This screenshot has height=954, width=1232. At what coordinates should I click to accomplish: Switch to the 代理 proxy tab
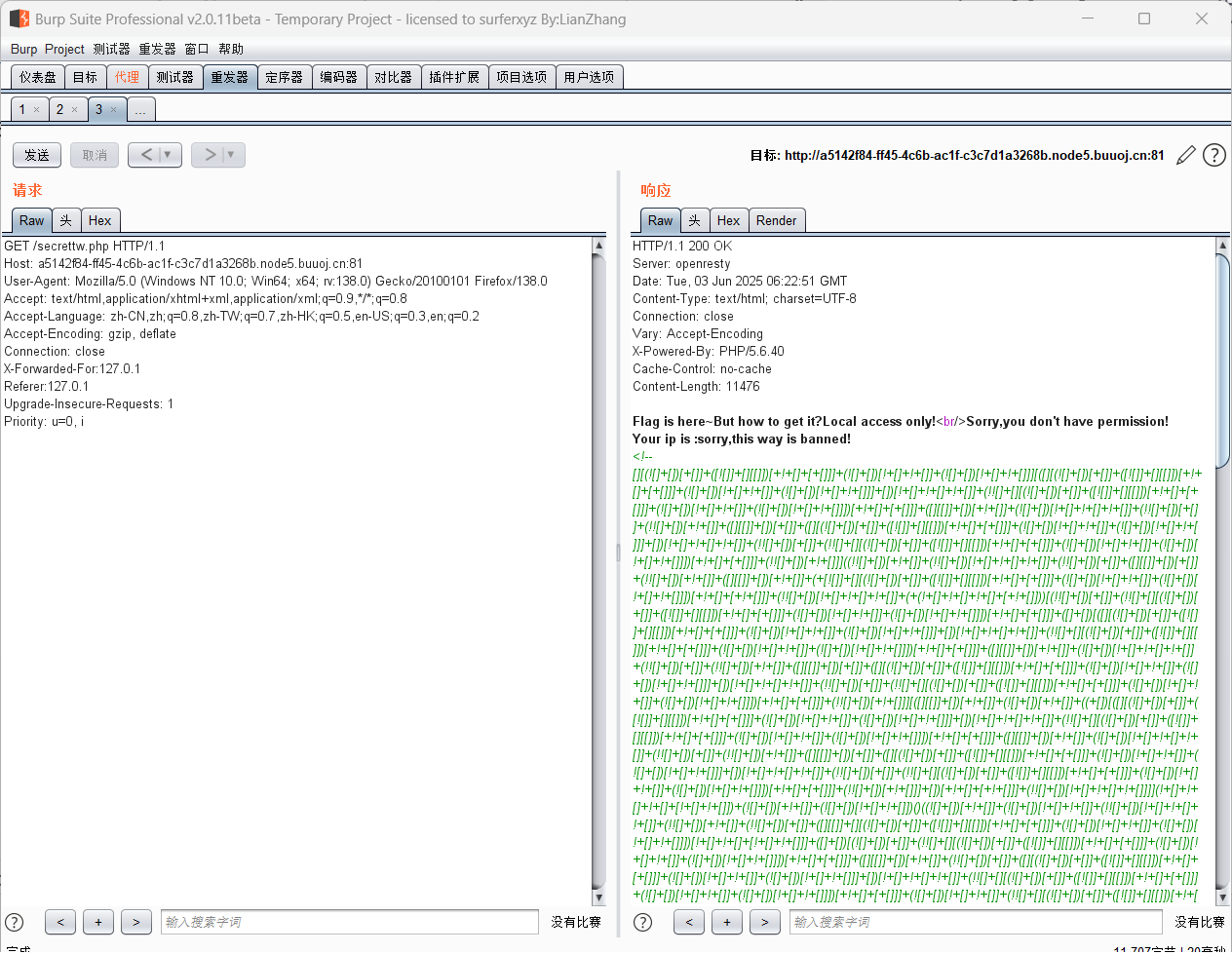coord(127,77)
